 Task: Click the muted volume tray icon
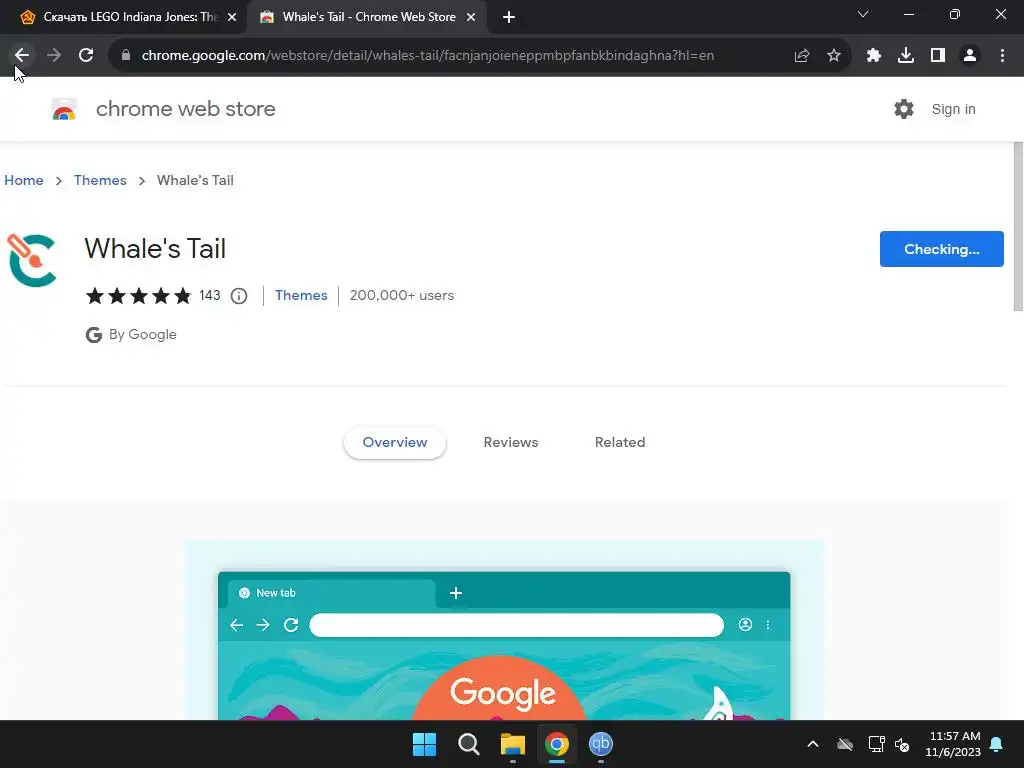coord(903,744)
